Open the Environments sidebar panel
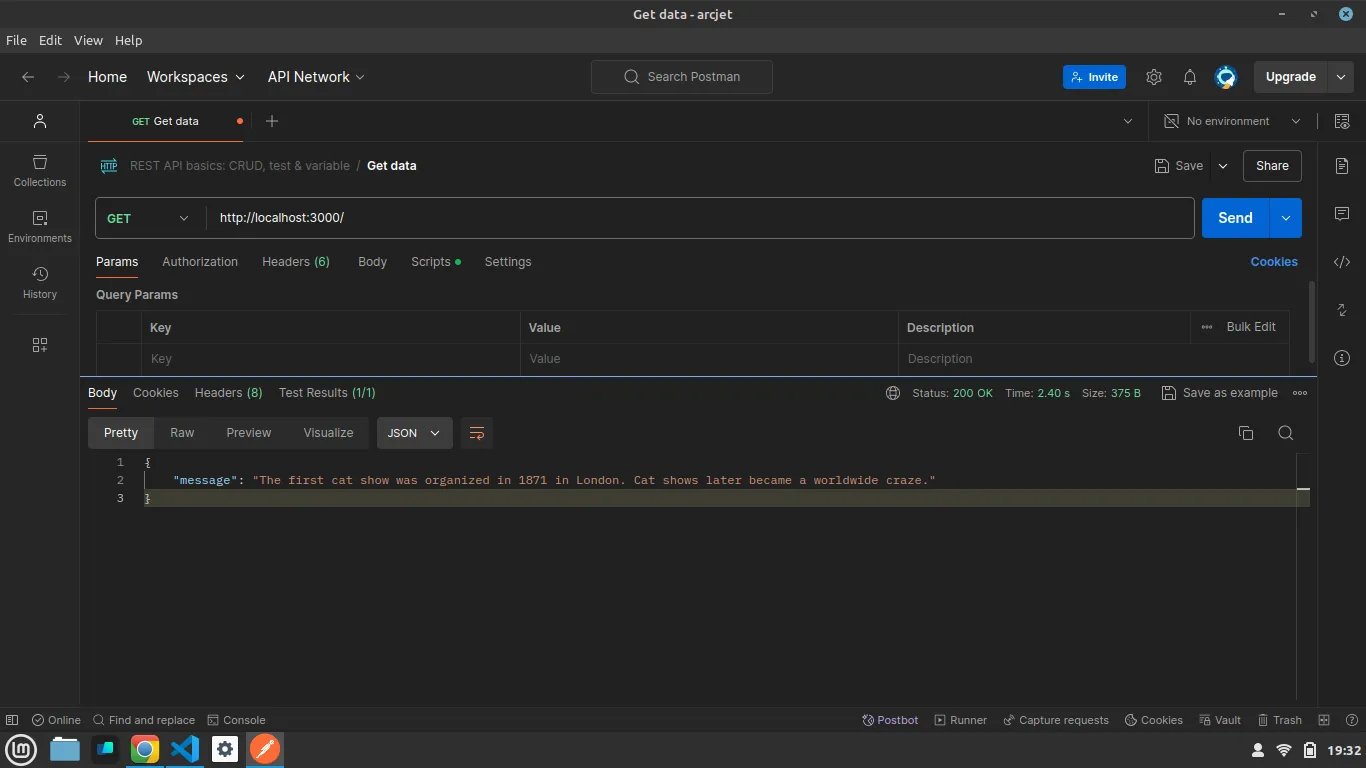 (x=40, y=226)
